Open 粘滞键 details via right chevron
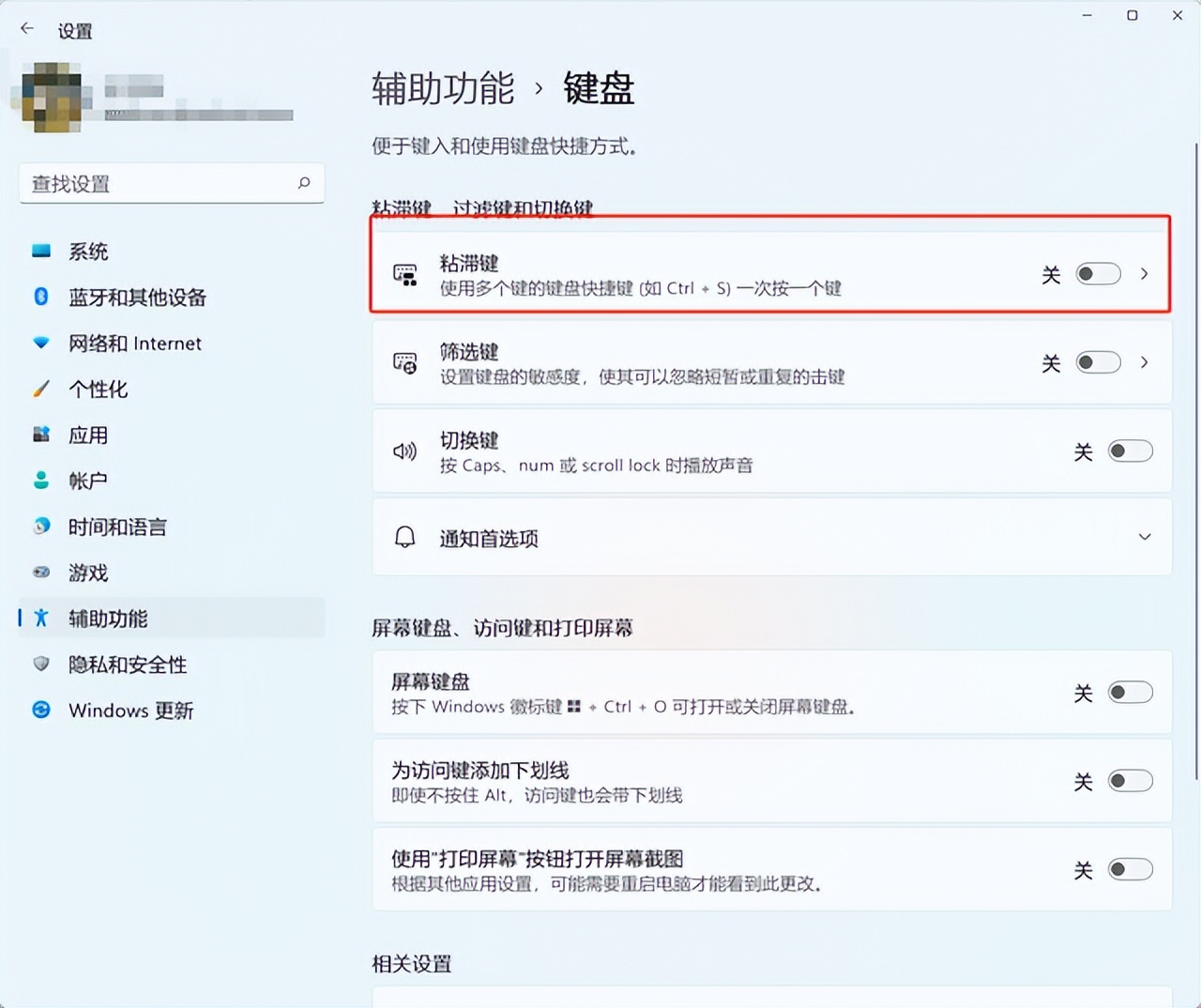1201x1008 pixels. point(1145,274)
